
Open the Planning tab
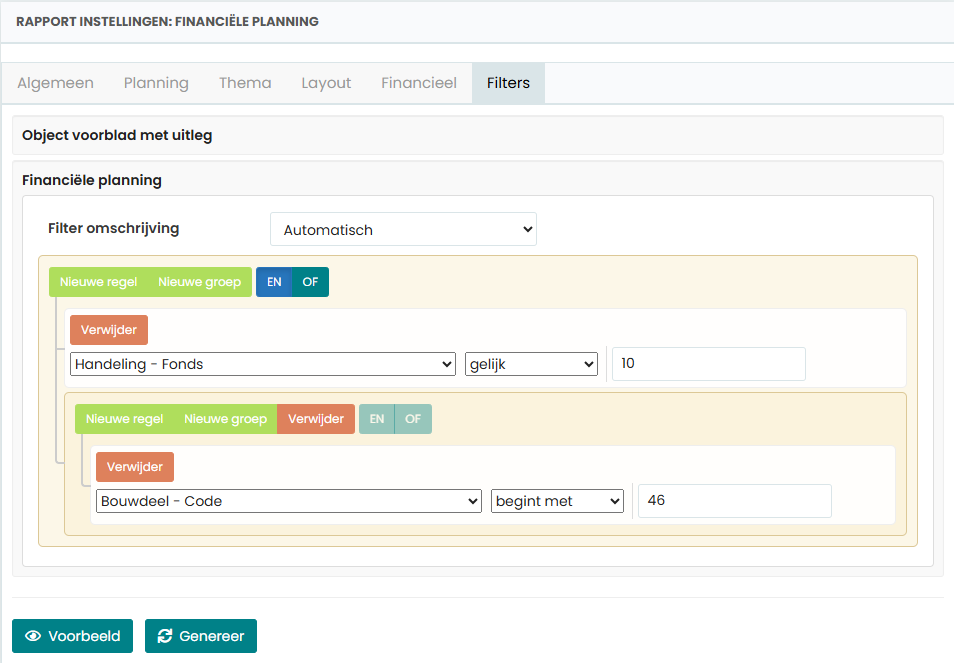(x=156, y=83)
